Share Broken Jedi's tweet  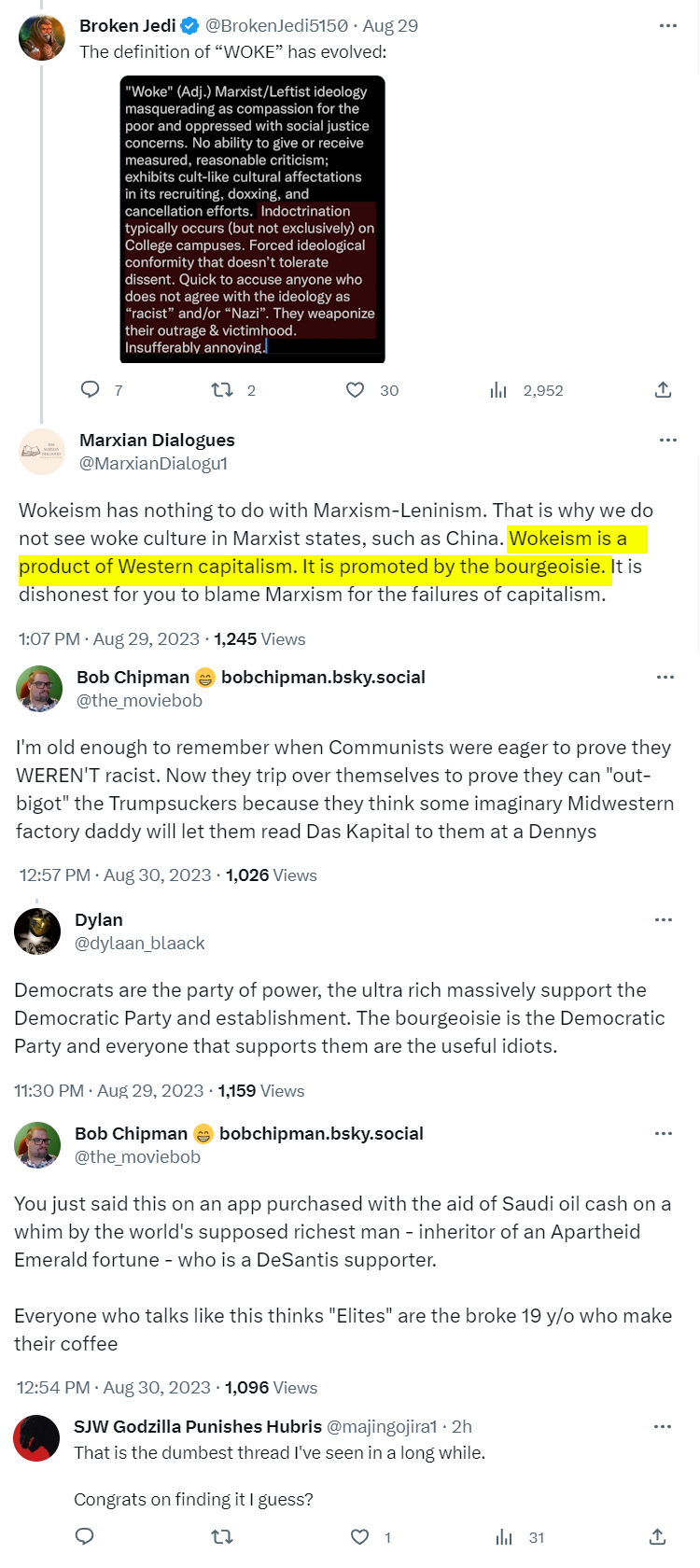click(x=663, y=390)
